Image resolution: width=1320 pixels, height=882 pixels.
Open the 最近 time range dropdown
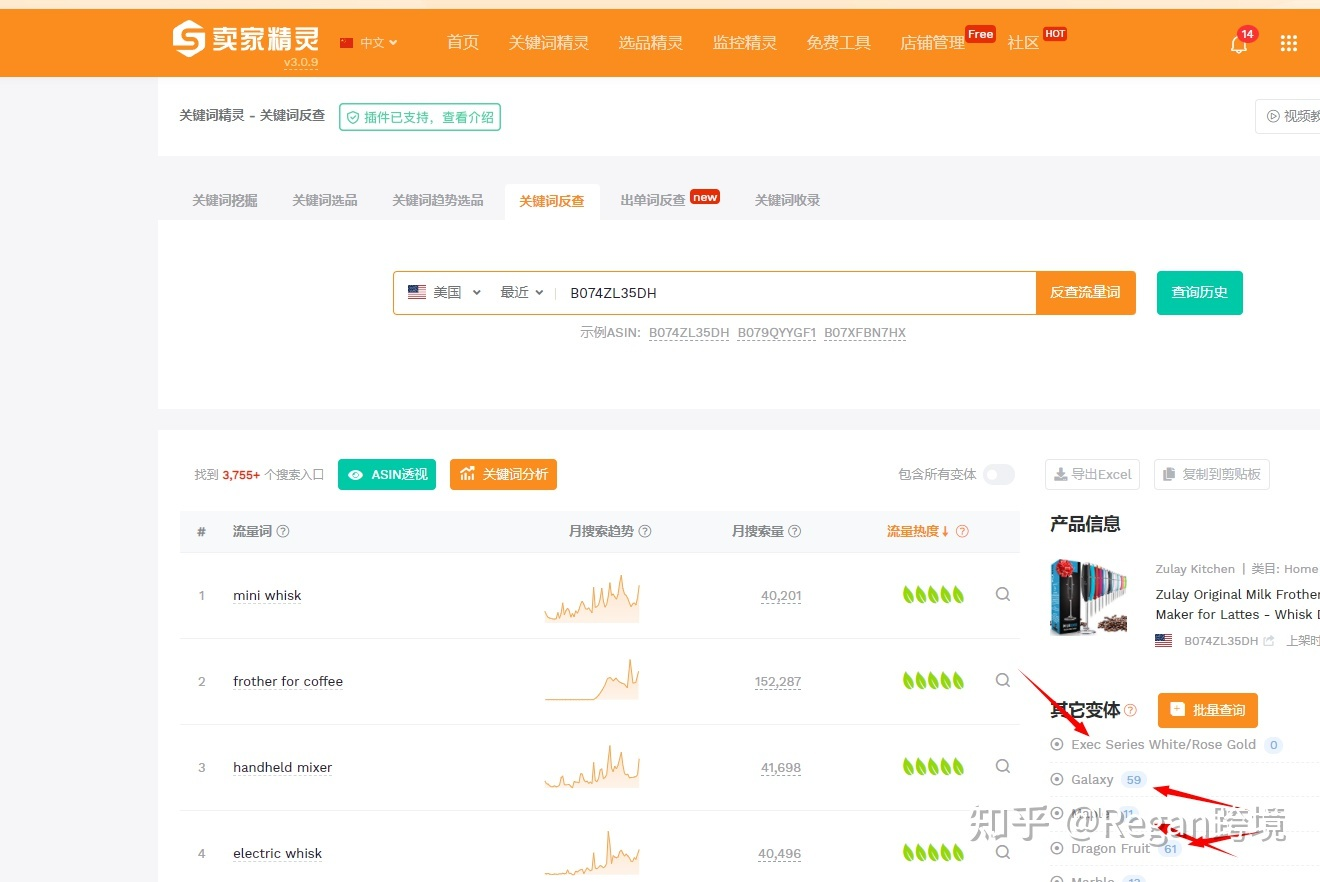[x=520, y=292]
